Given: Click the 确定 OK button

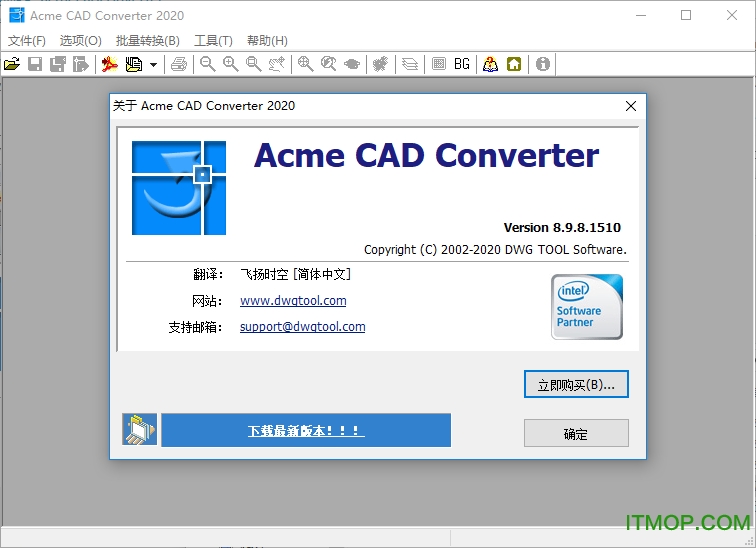Looking at the screenshot, I should tap(576, 433).
